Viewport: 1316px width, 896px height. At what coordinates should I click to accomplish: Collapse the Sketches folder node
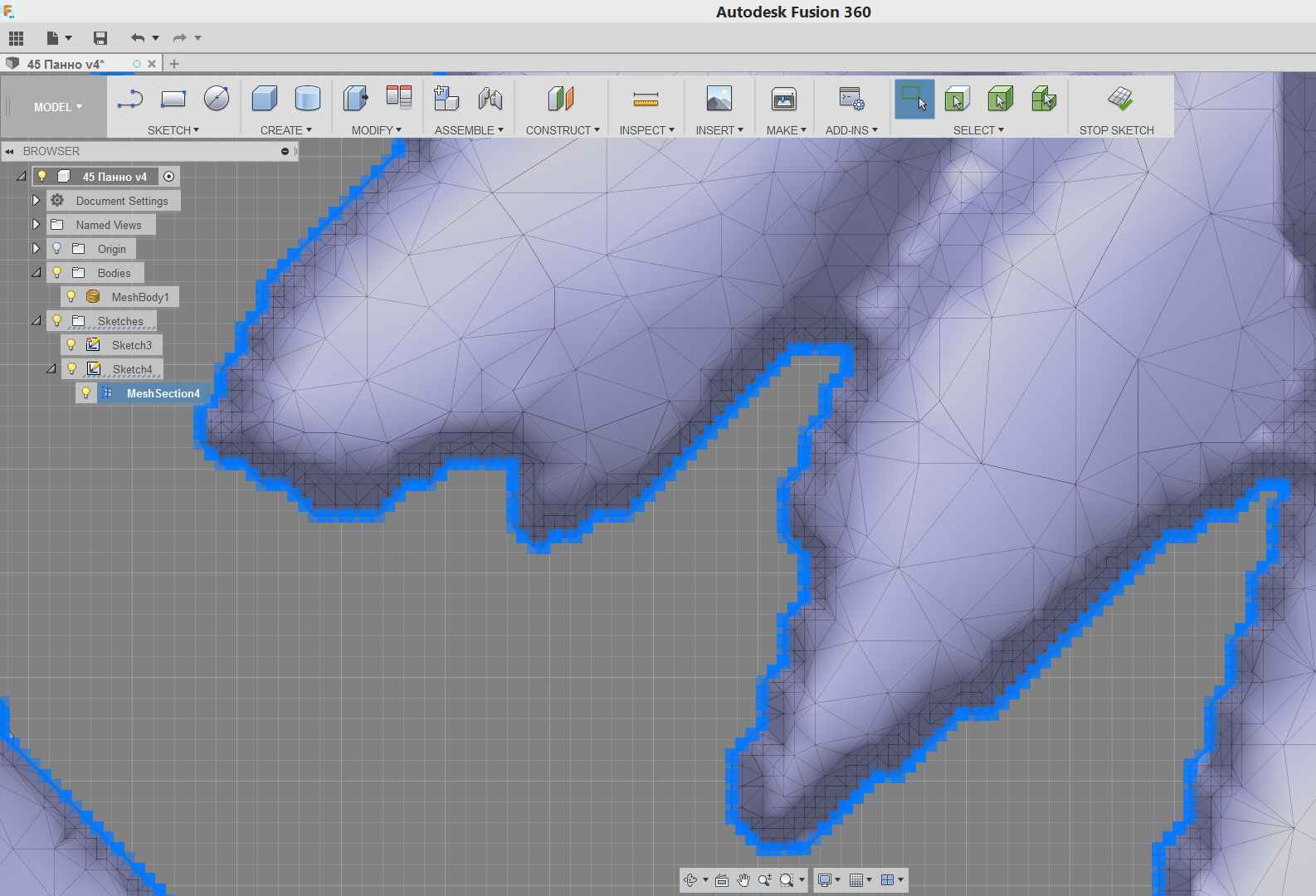37,320
